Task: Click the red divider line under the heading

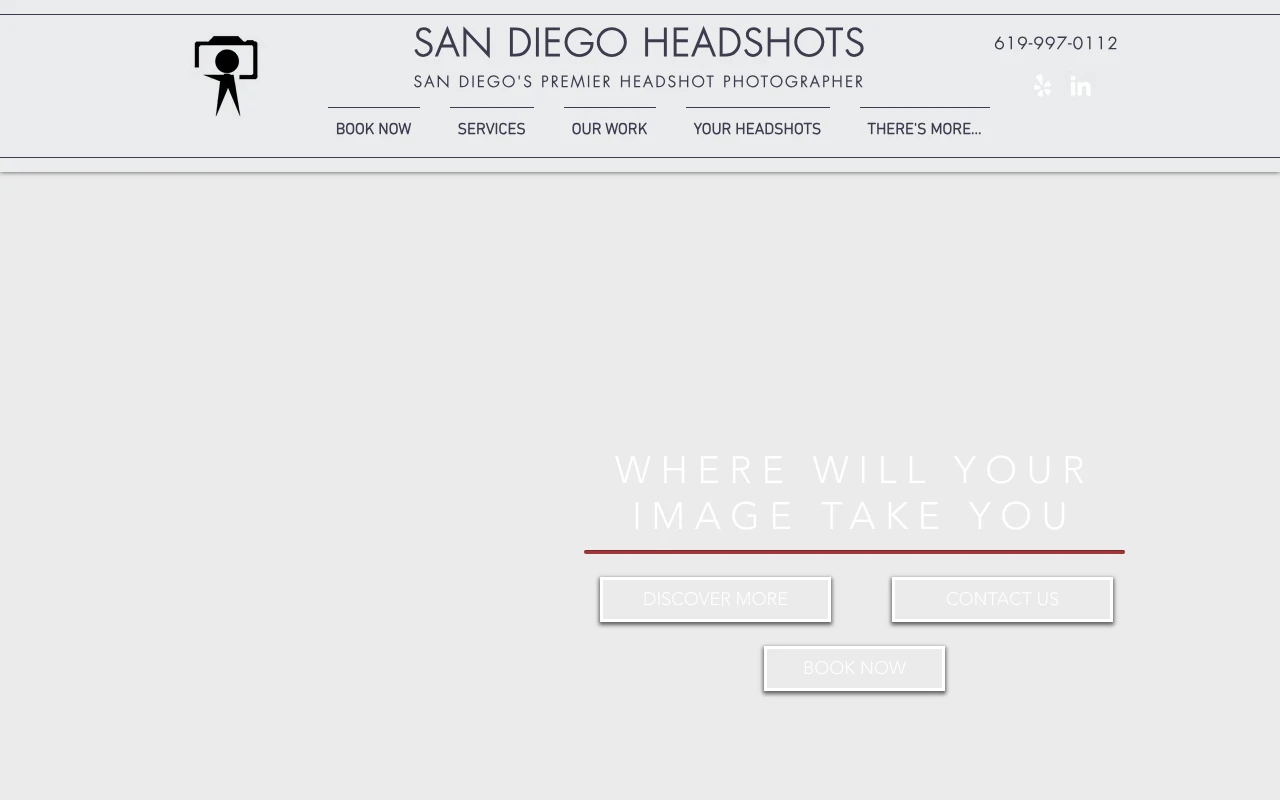Action: [x=854, y=551]
